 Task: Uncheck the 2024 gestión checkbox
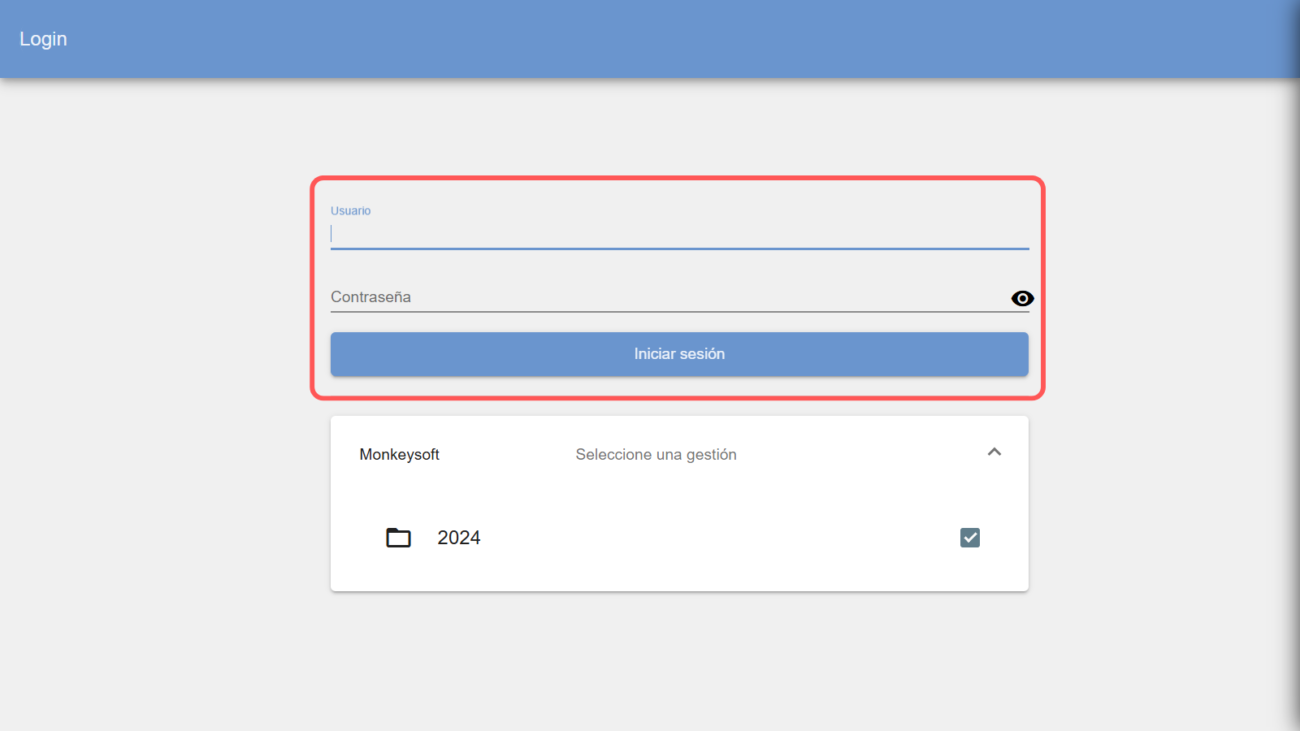[x=970, y=538]
